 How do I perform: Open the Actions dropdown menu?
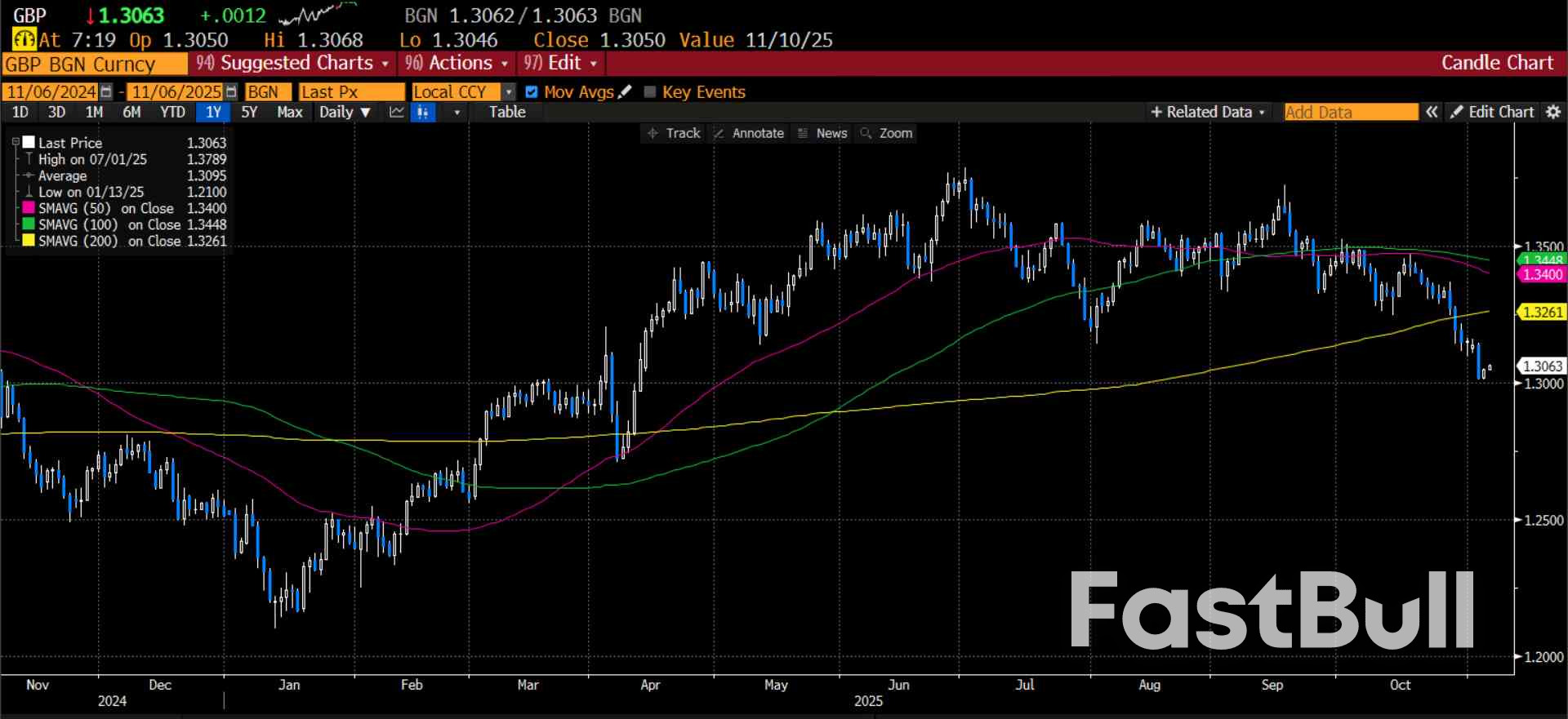tap(457, 63)
